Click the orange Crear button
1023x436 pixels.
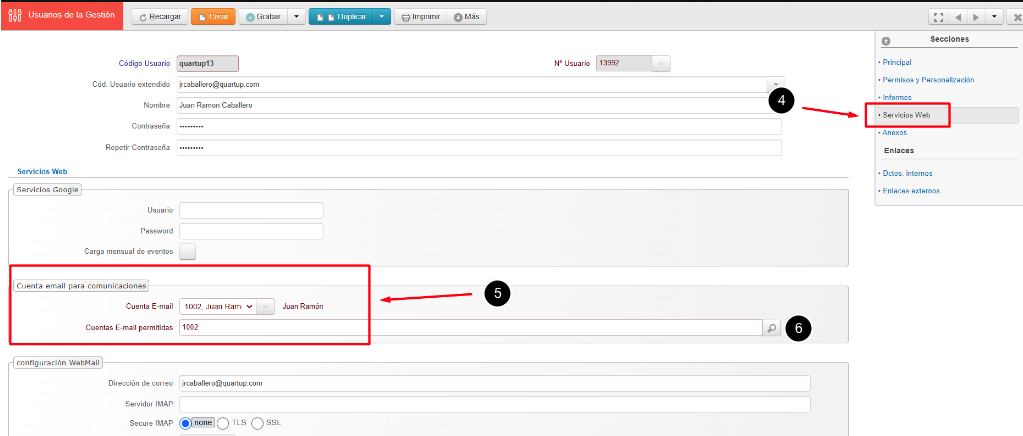[x=213, y=17]
